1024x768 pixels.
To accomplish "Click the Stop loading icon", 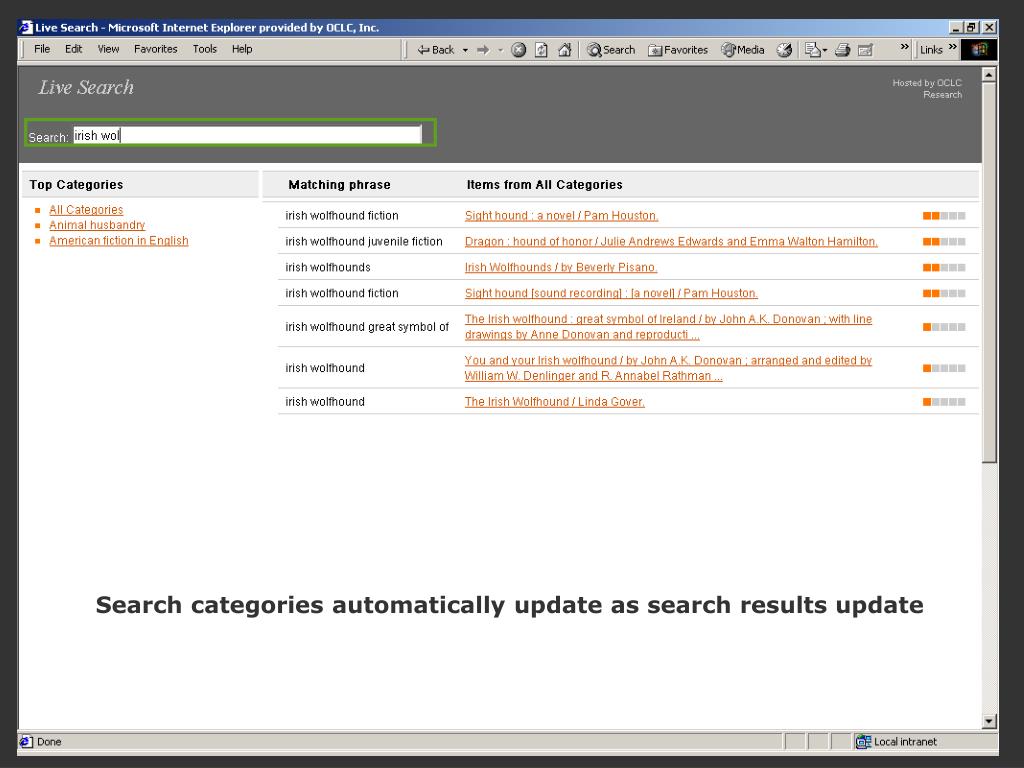I will point(519,50).
